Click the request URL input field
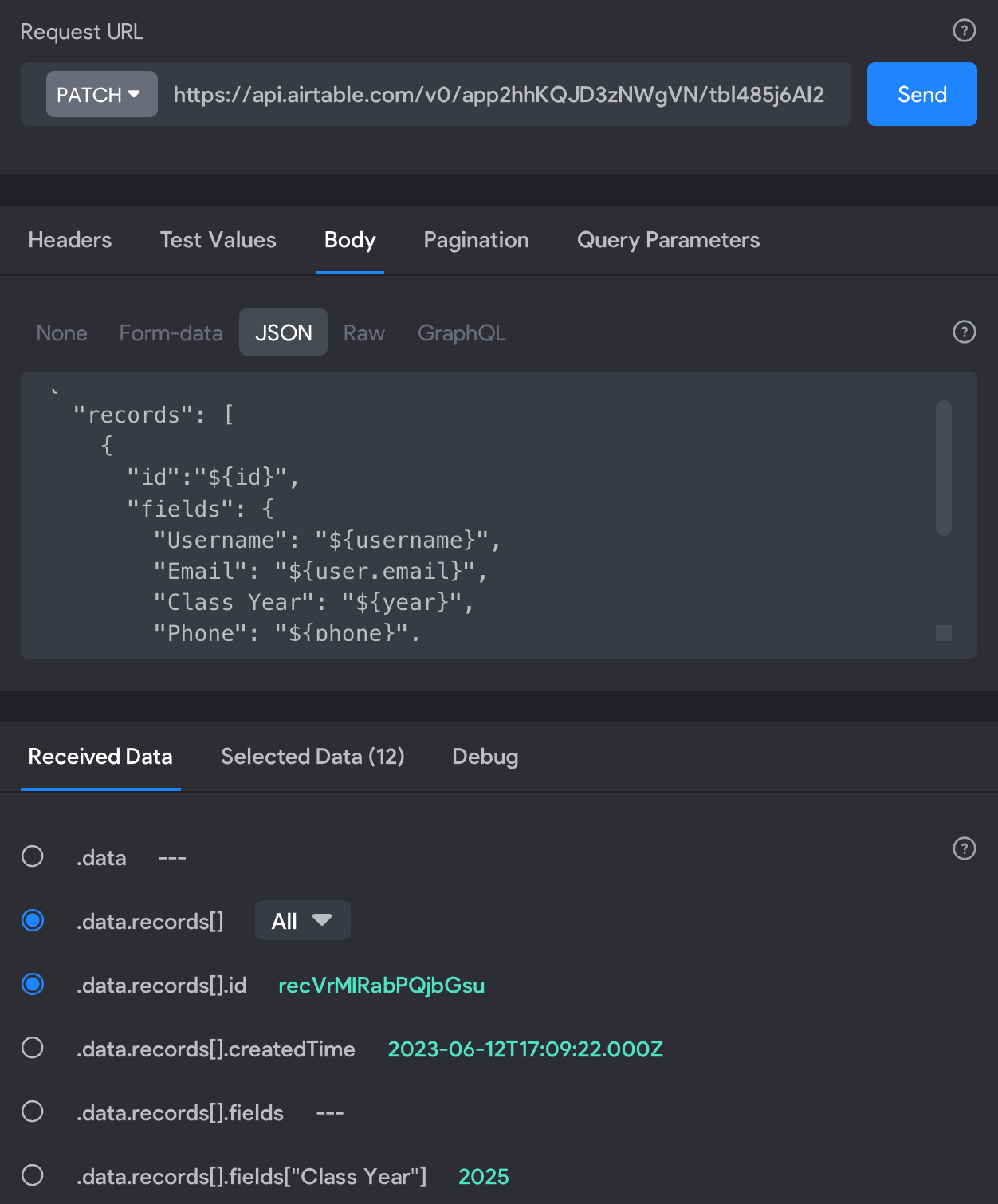This screenshot has width=998, height=1204. [x=499, y=95]
